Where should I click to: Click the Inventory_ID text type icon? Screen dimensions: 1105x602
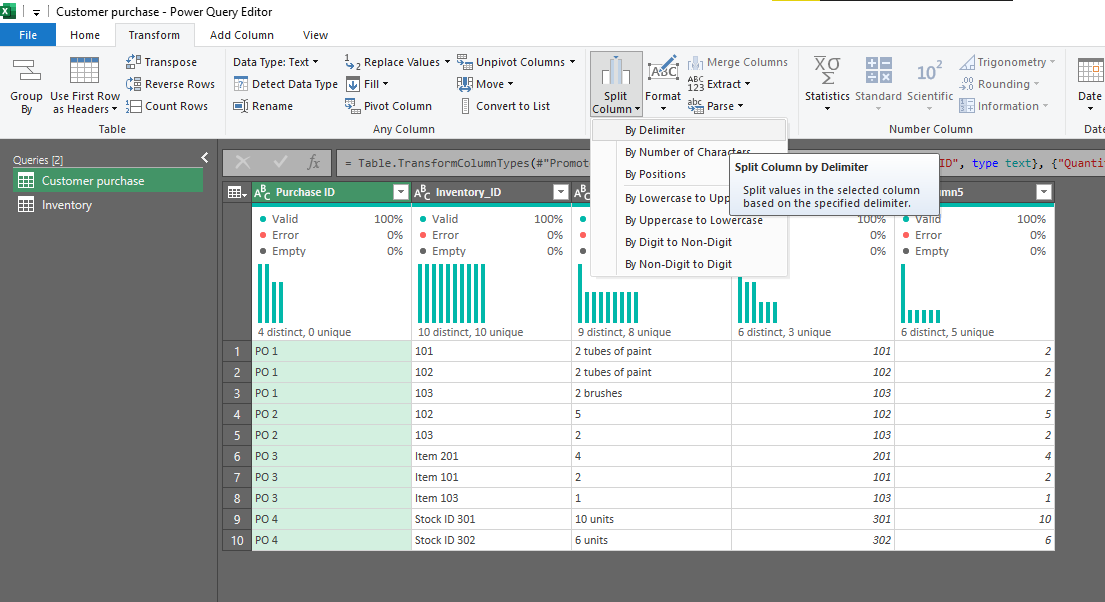point(422,192)
